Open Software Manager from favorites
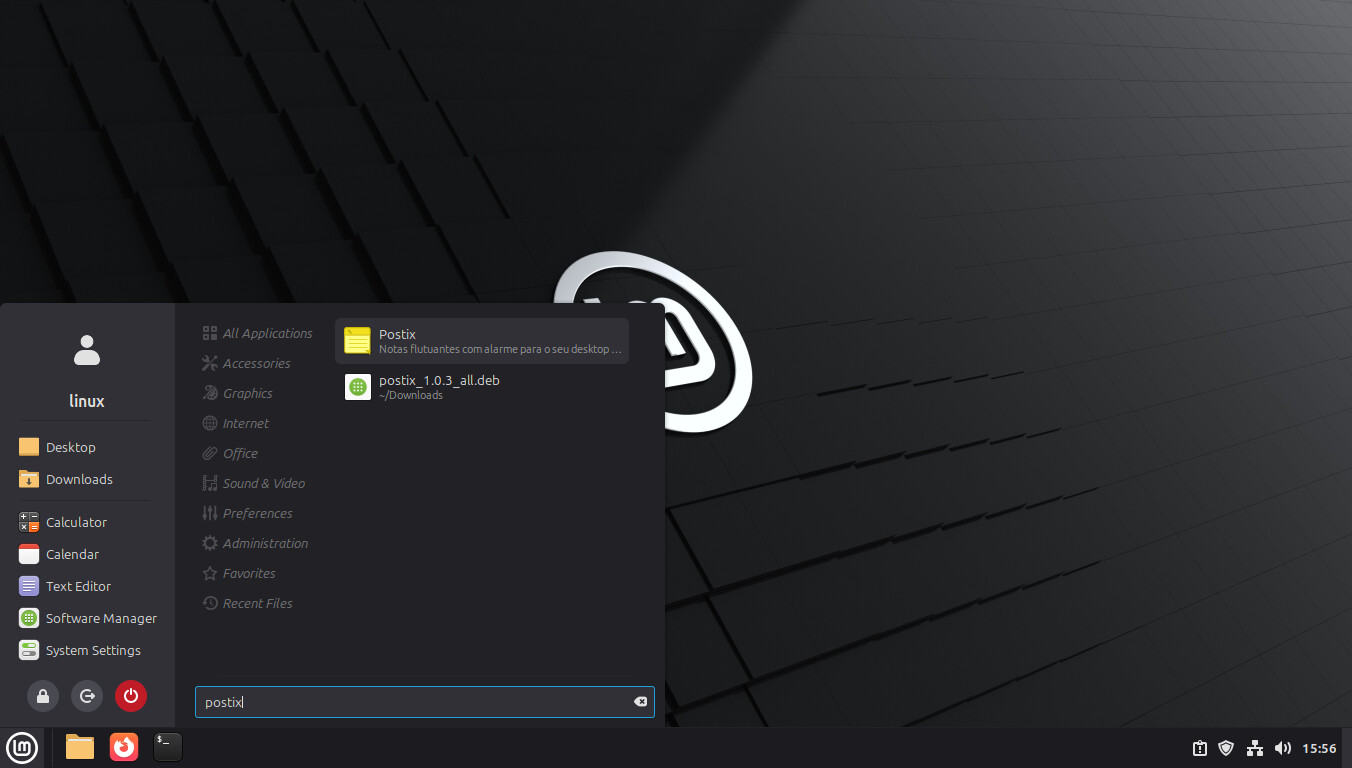 pos(87,618)
